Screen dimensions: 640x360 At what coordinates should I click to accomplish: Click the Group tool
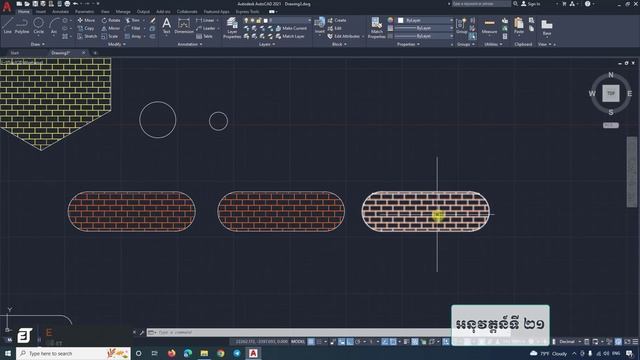[462, 25]
